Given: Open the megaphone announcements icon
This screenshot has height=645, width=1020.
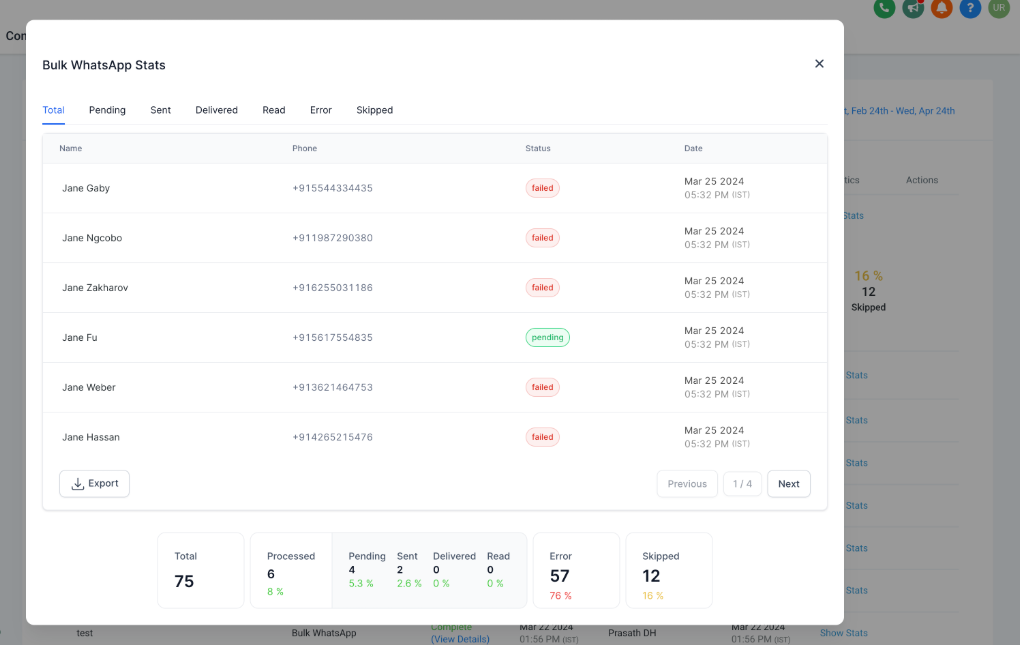Looking at the screenshot, I should [913, 8].
